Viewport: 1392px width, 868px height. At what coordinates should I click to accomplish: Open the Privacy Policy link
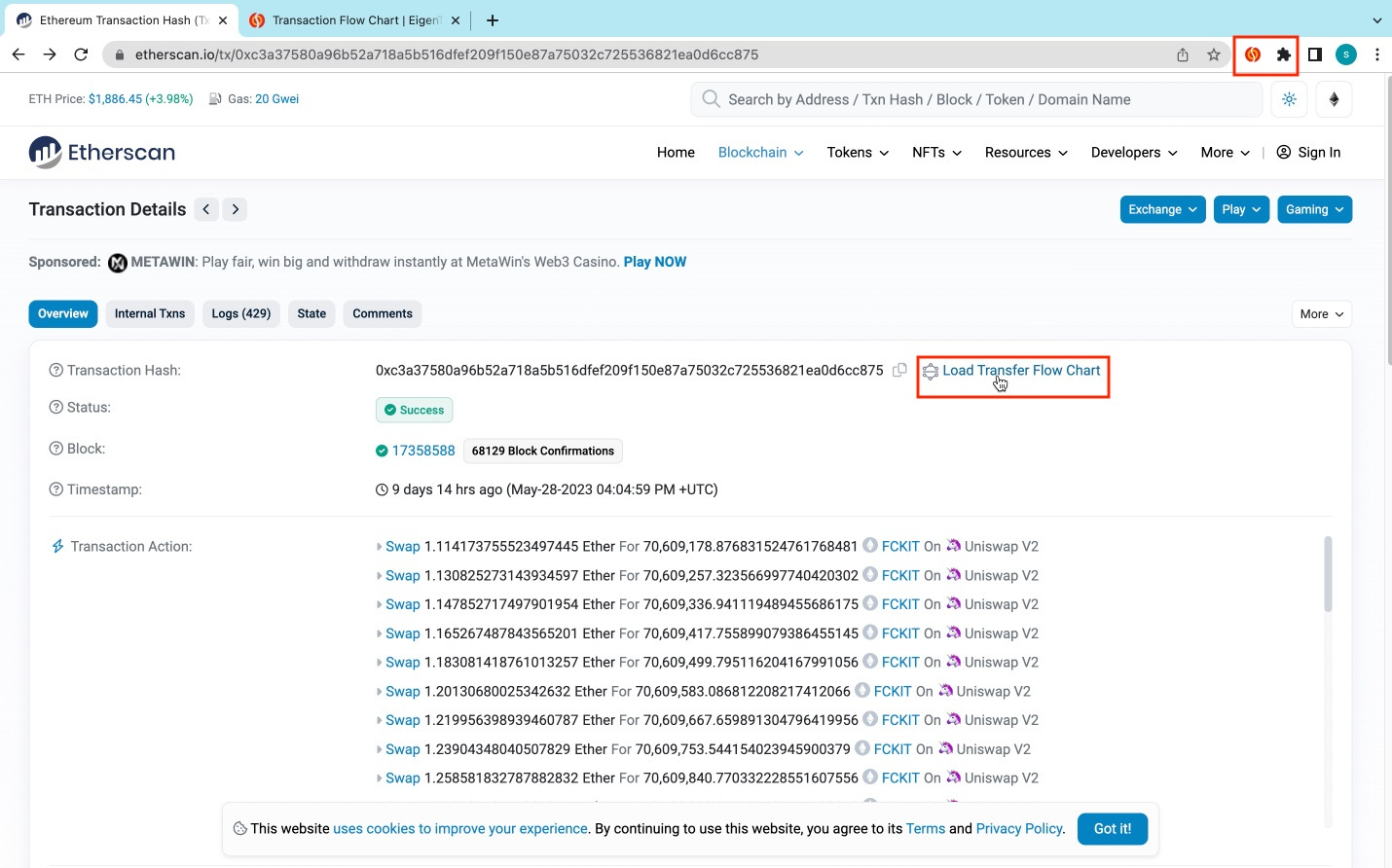coord(1019,829)
